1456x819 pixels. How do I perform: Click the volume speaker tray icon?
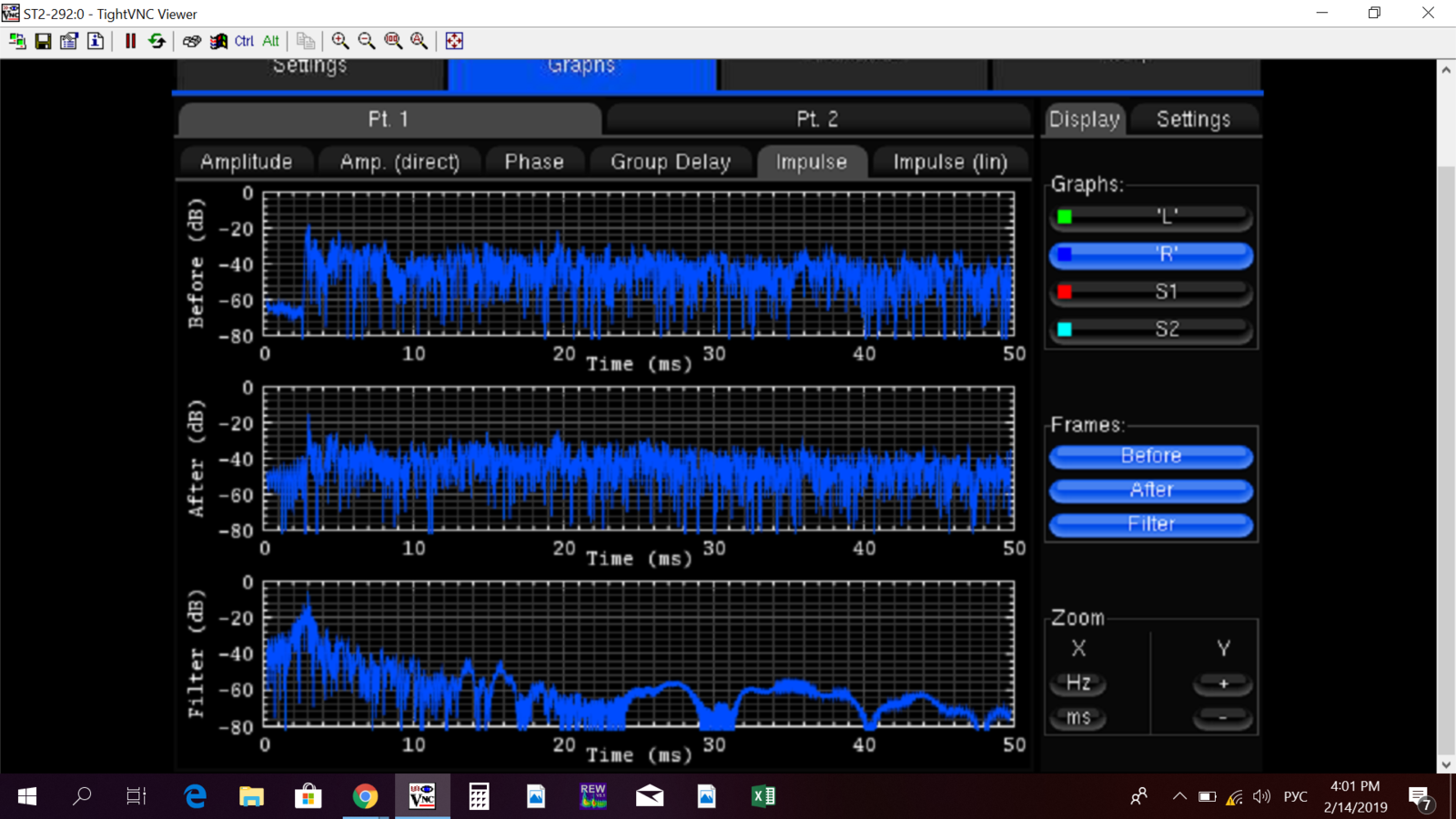pos(1261,796)
